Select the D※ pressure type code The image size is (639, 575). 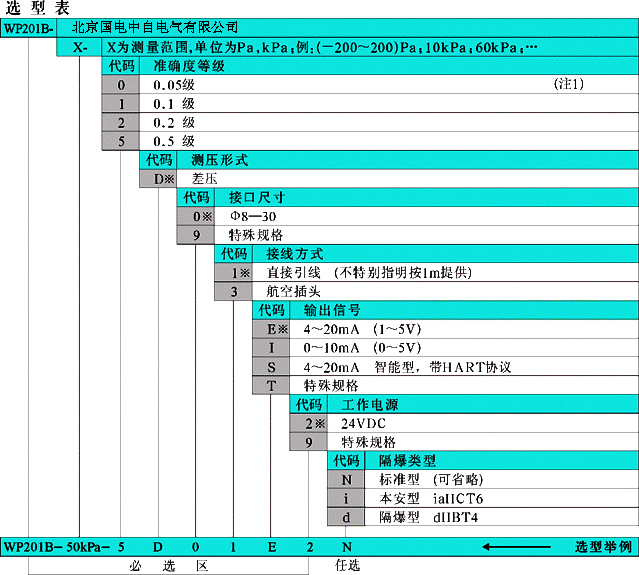point(159,178)
